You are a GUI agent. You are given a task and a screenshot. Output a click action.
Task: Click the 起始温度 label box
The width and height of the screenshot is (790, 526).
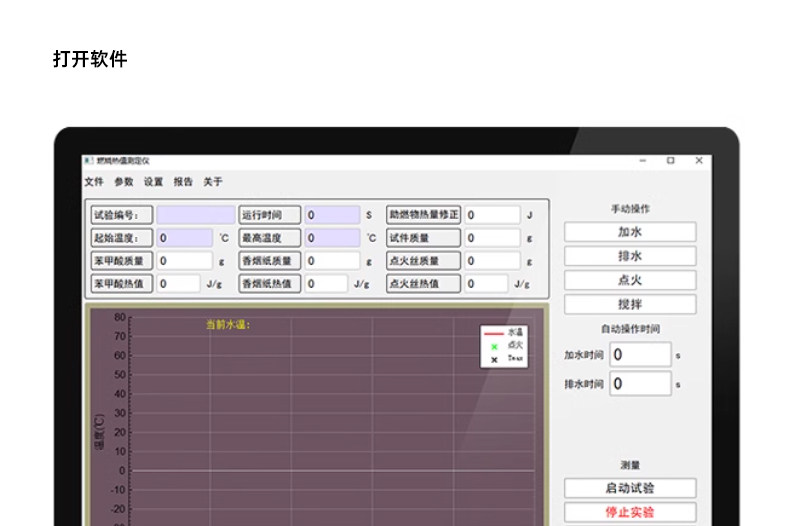pos(121,238)
